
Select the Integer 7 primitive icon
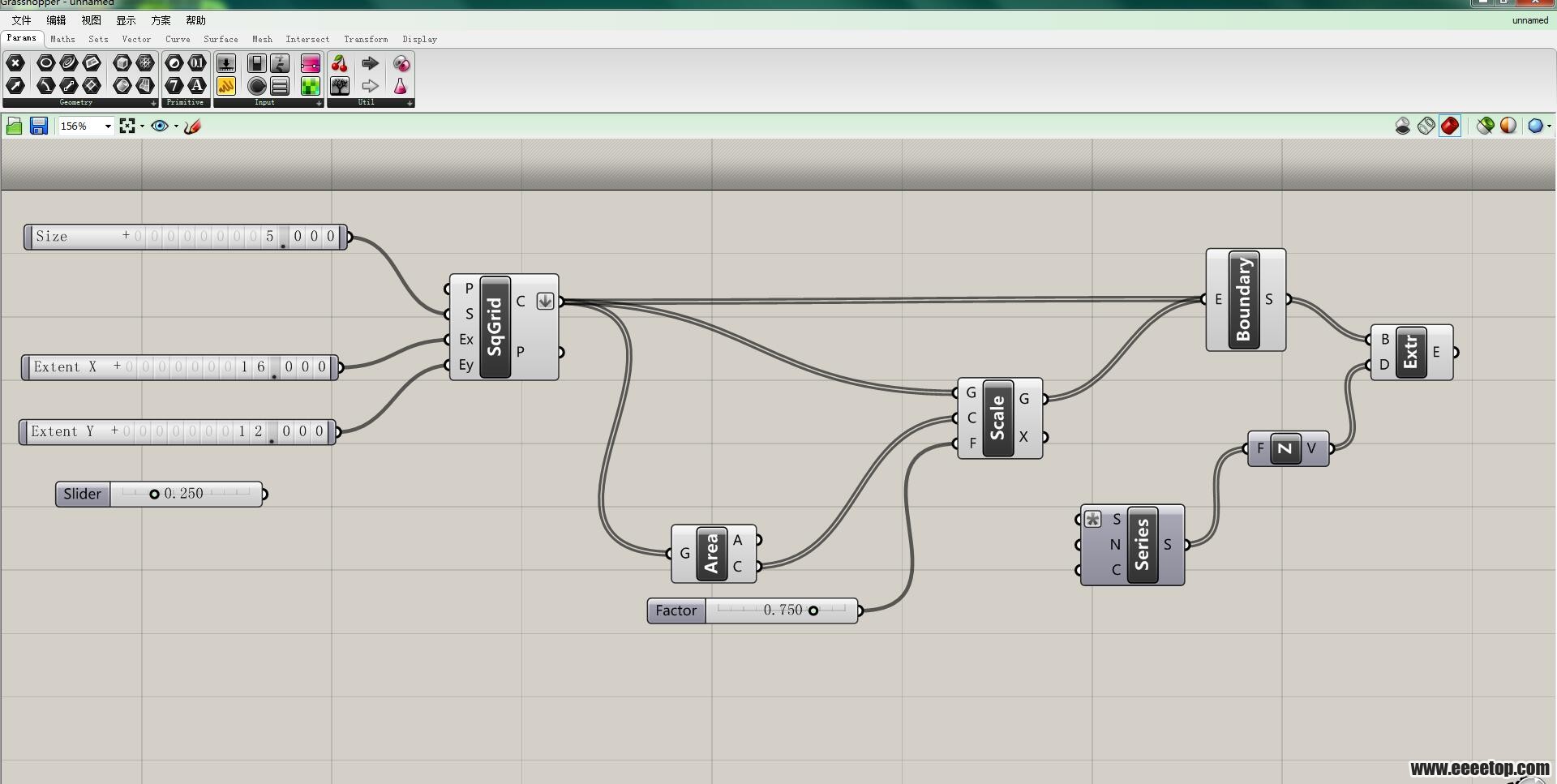pyautogui.click(x=174, y=85)
